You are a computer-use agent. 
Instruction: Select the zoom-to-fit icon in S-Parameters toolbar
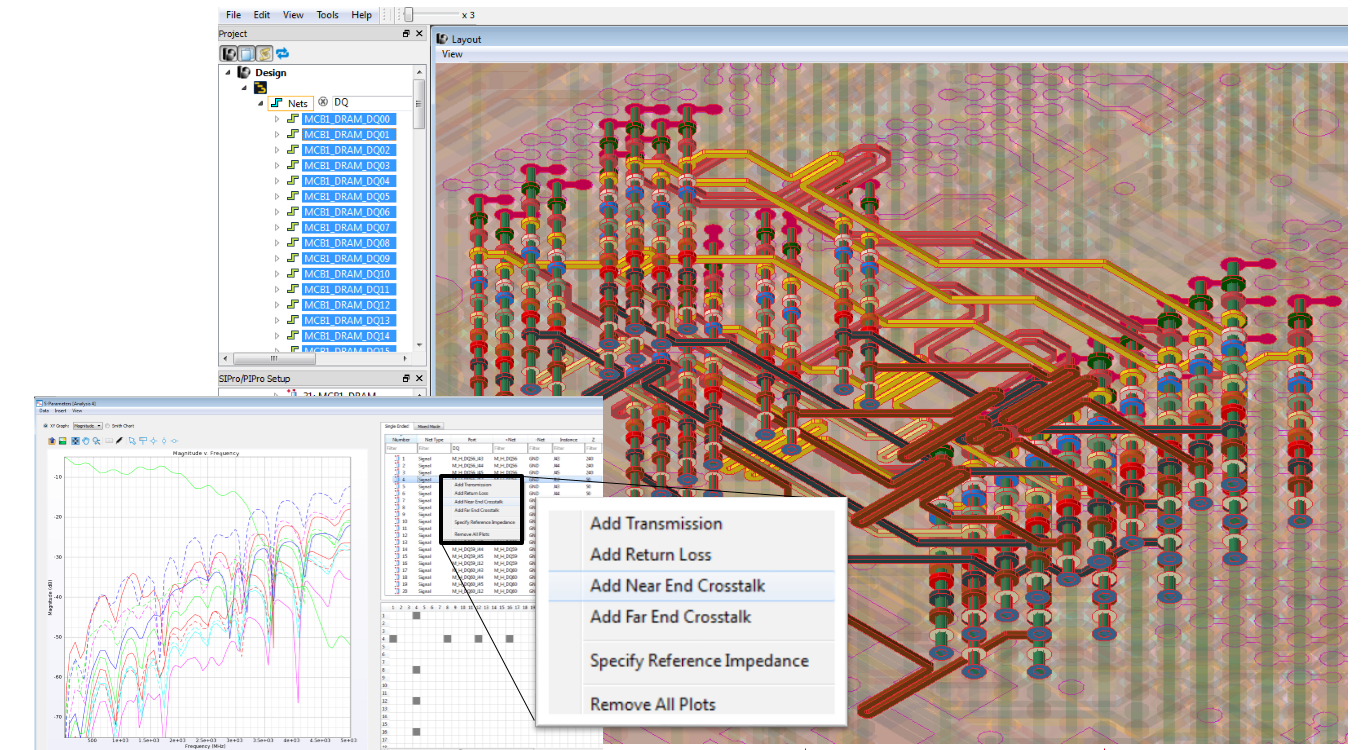point(76,440)
